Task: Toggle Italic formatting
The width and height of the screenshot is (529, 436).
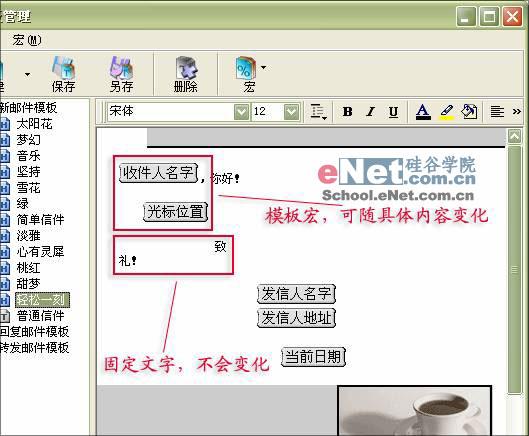Action: pyautogui.click(x=370, y=112)
